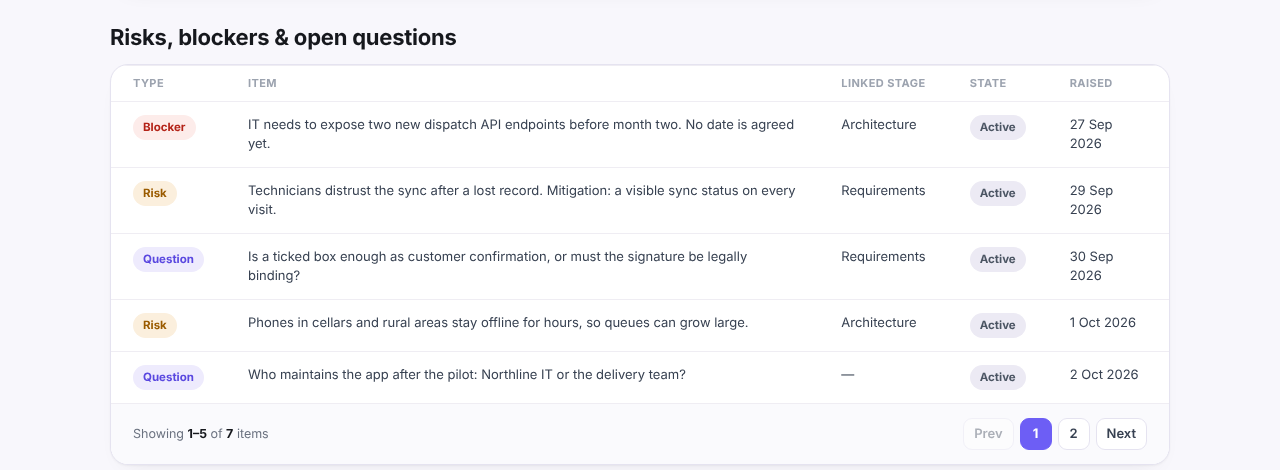Click the Active state of the technicians row

pos(998,193)
